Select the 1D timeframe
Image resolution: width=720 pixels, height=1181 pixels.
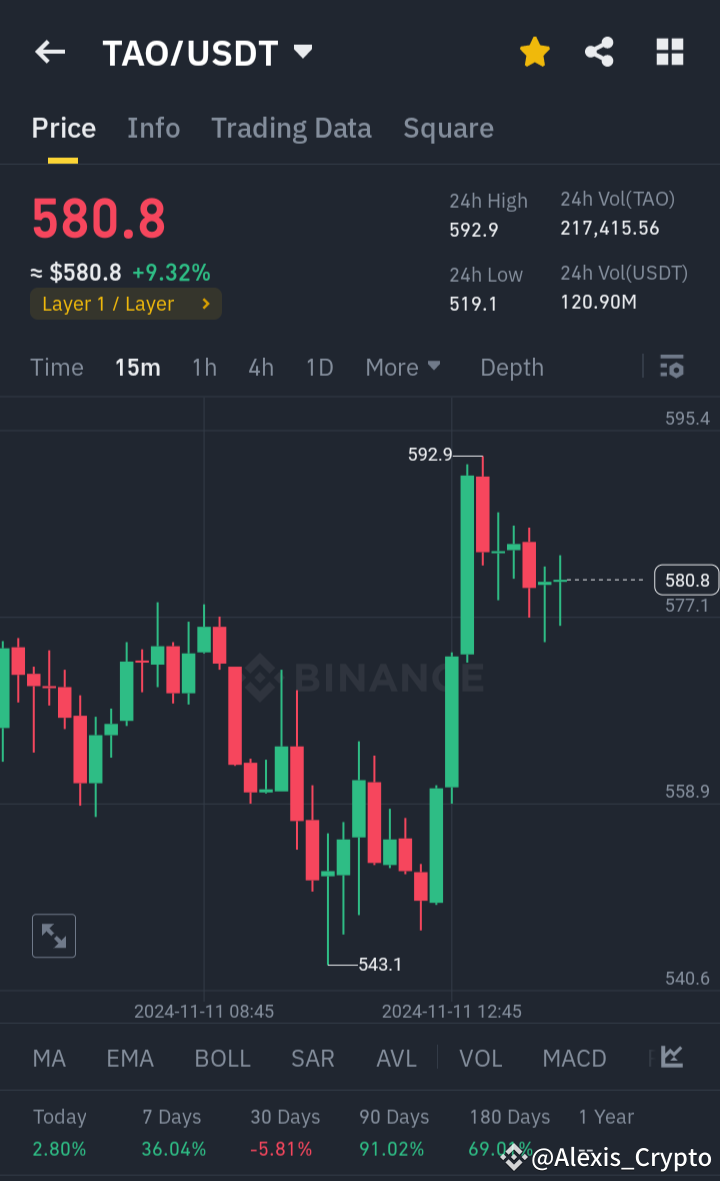319,367
